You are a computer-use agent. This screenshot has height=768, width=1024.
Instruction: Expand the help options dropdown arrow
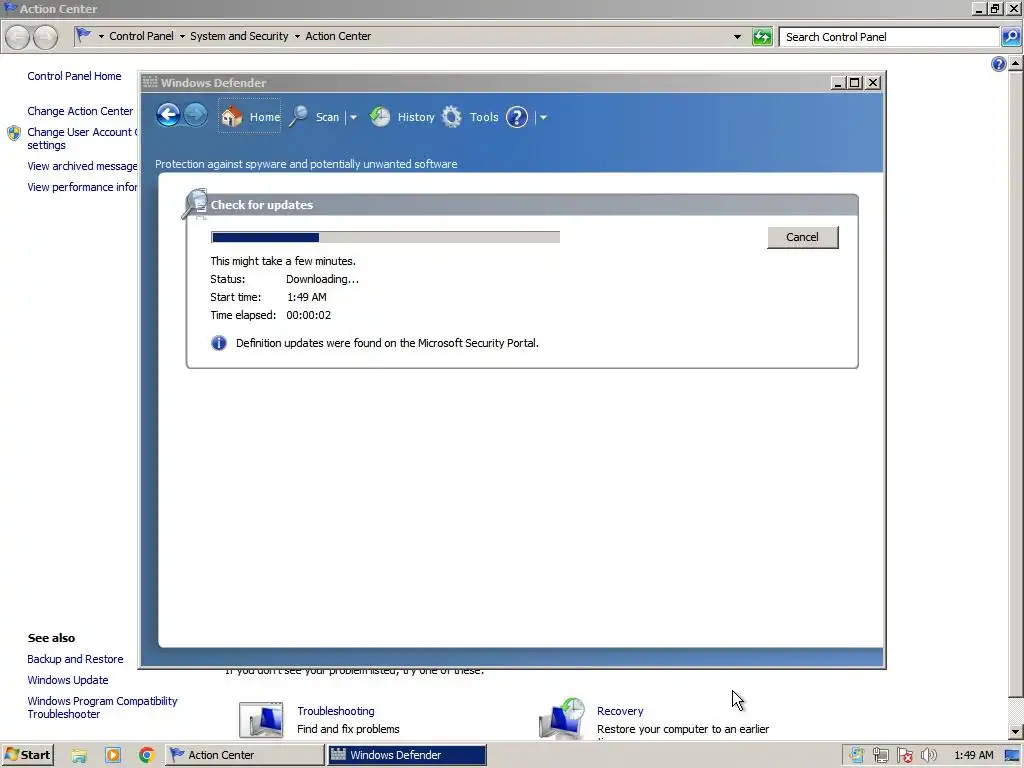point(543,118)
